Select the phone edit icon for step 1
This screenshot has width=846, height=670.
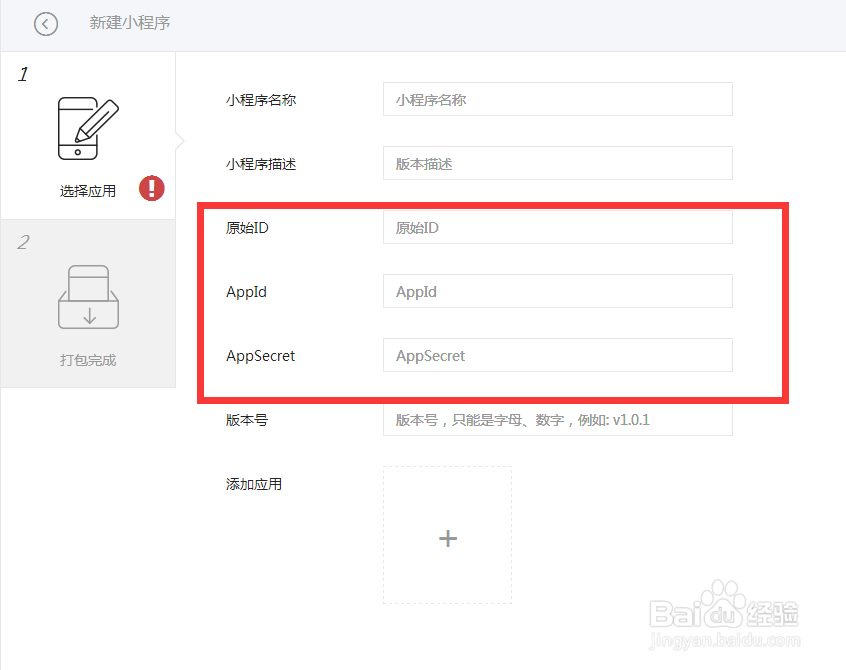88,128
